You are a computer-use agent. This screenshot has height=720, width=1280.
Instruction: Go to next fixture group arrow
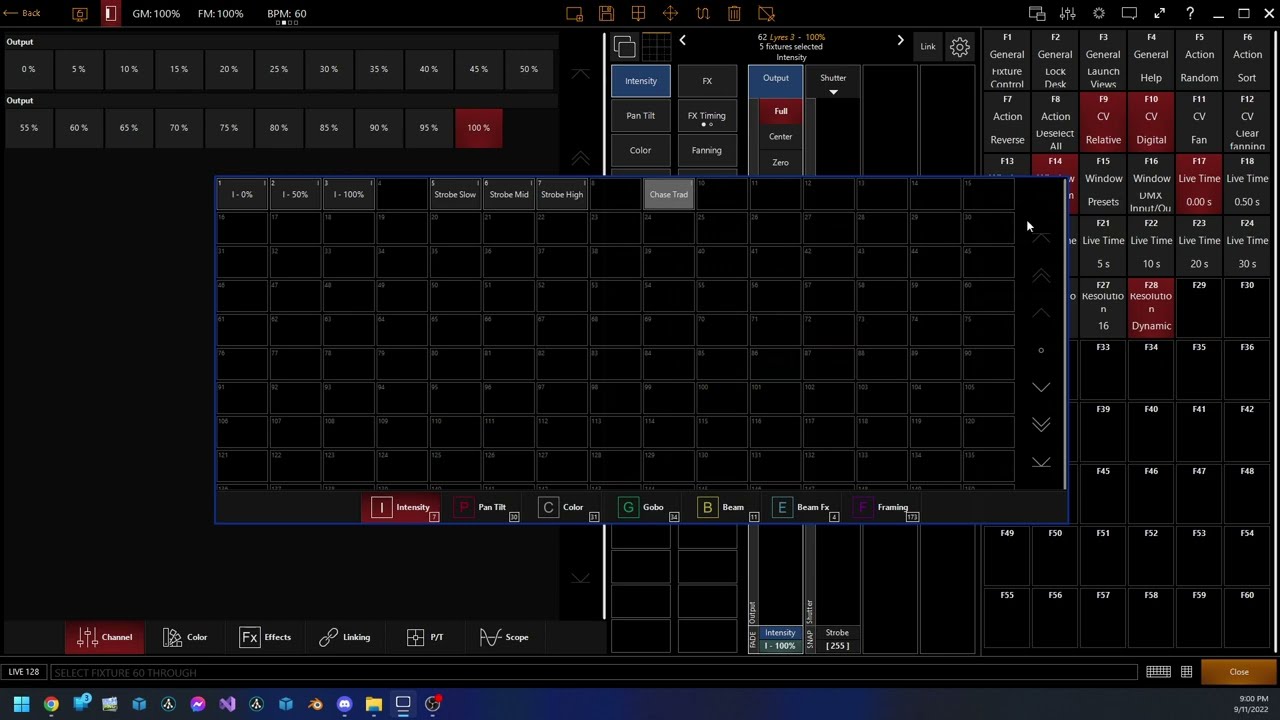coord(900,40)
